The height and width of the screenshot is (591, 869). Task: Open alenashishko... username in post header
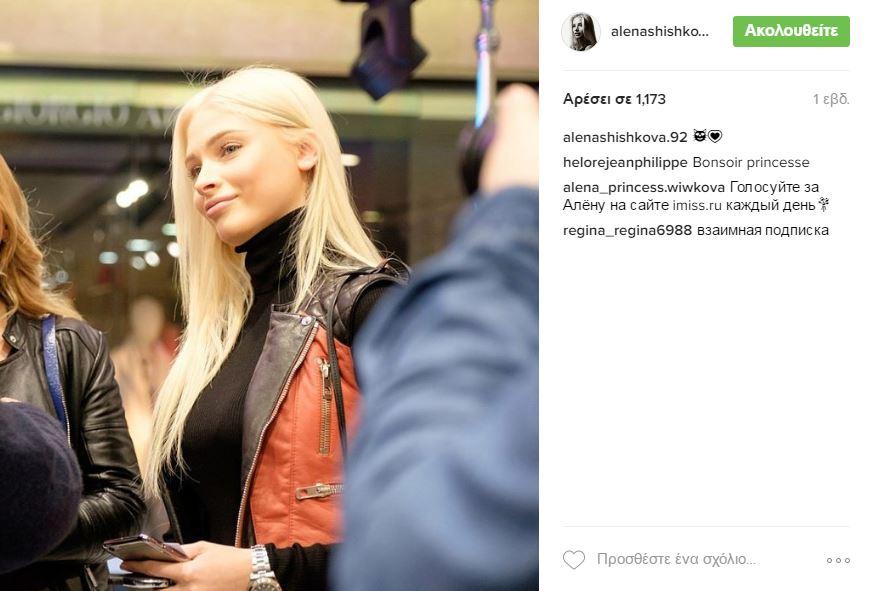coord(660,32)
